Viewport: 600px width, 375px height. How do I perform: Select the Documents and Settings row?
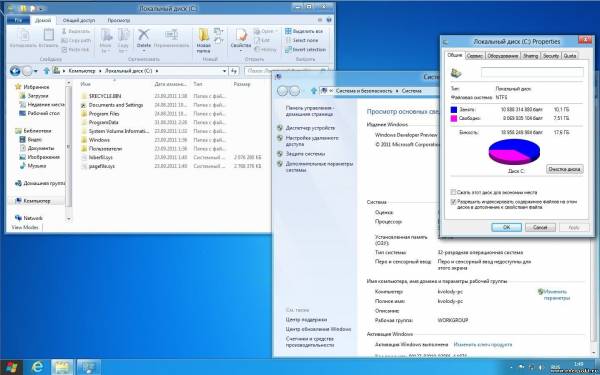[171, 105]
